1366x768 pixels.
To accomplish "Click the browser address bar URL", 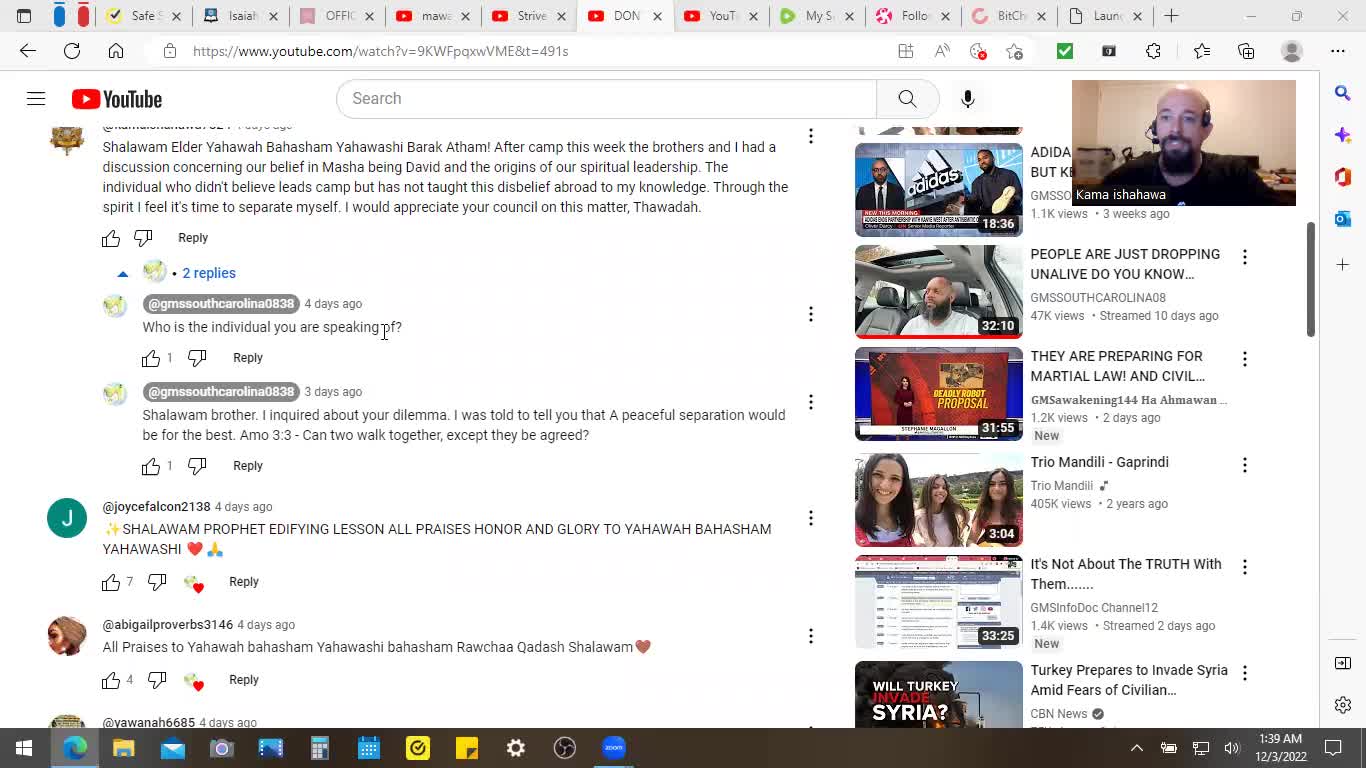I will coord(380,51).
